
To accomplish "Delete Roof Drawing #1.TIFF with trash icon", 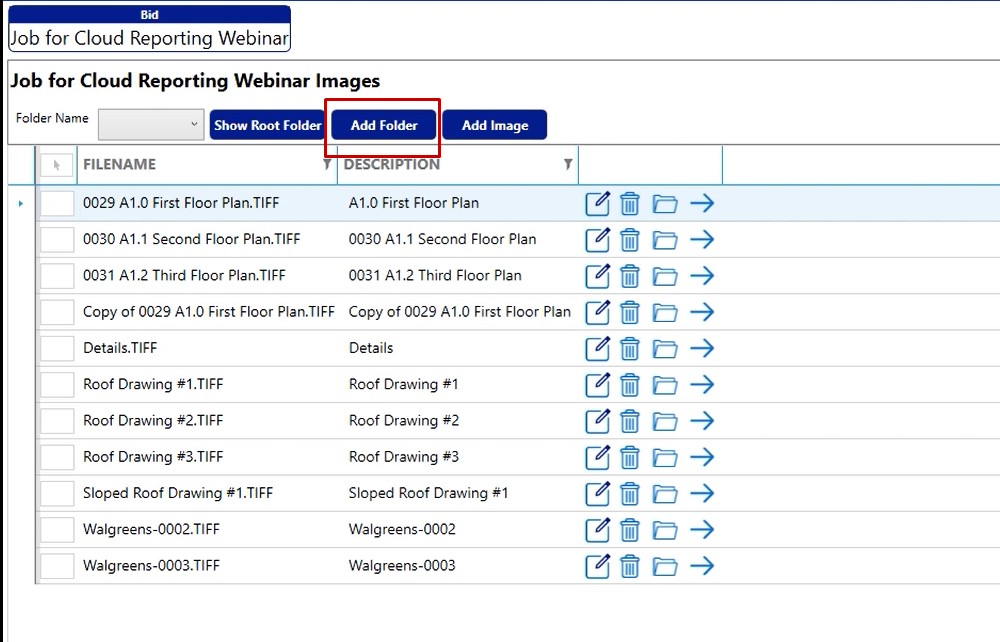I will [630, 385].
